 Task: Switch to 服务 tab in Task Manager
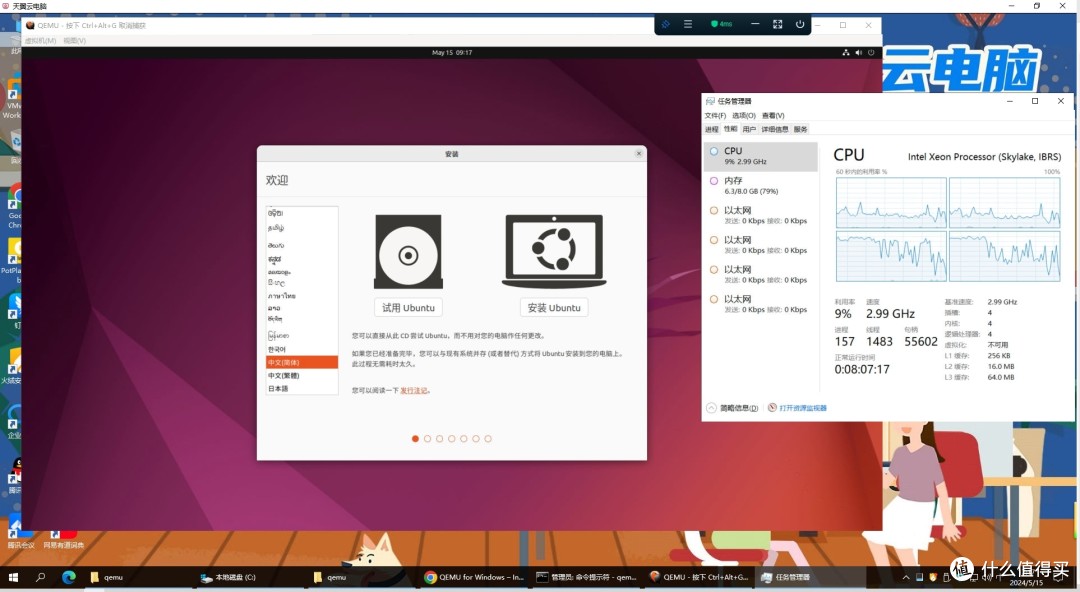(800, 129)
